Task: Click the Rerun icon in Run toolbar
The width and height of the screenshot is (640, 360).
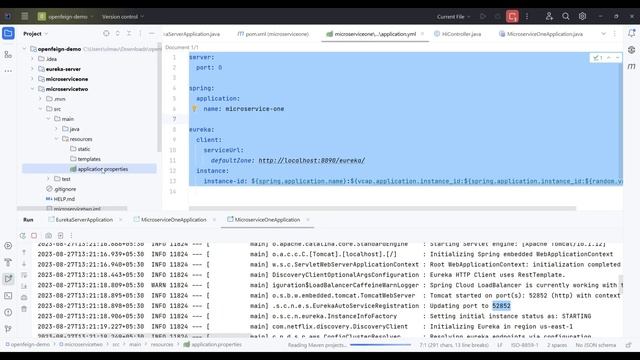Action: (x=23, y=236)
